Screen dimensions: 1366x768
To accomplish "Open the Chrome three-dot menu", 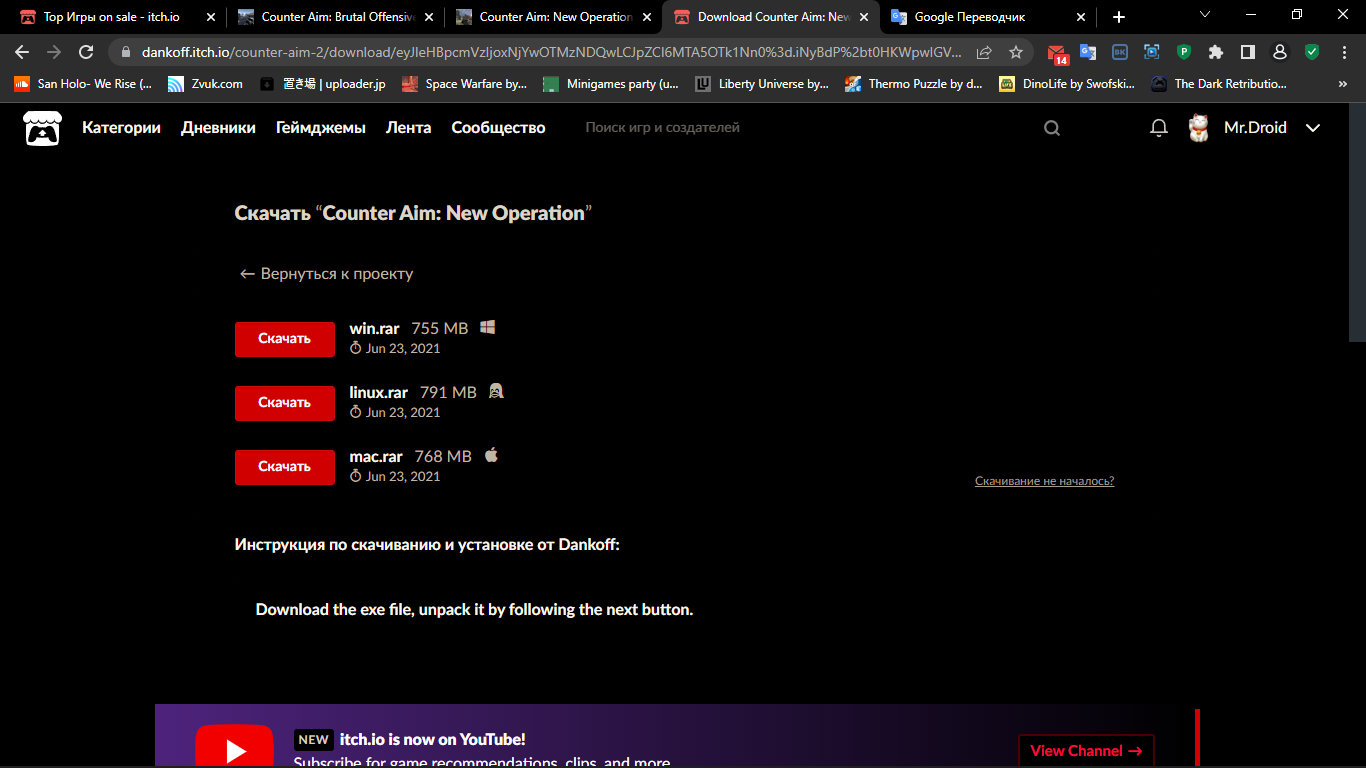I will coord(1343,52).
